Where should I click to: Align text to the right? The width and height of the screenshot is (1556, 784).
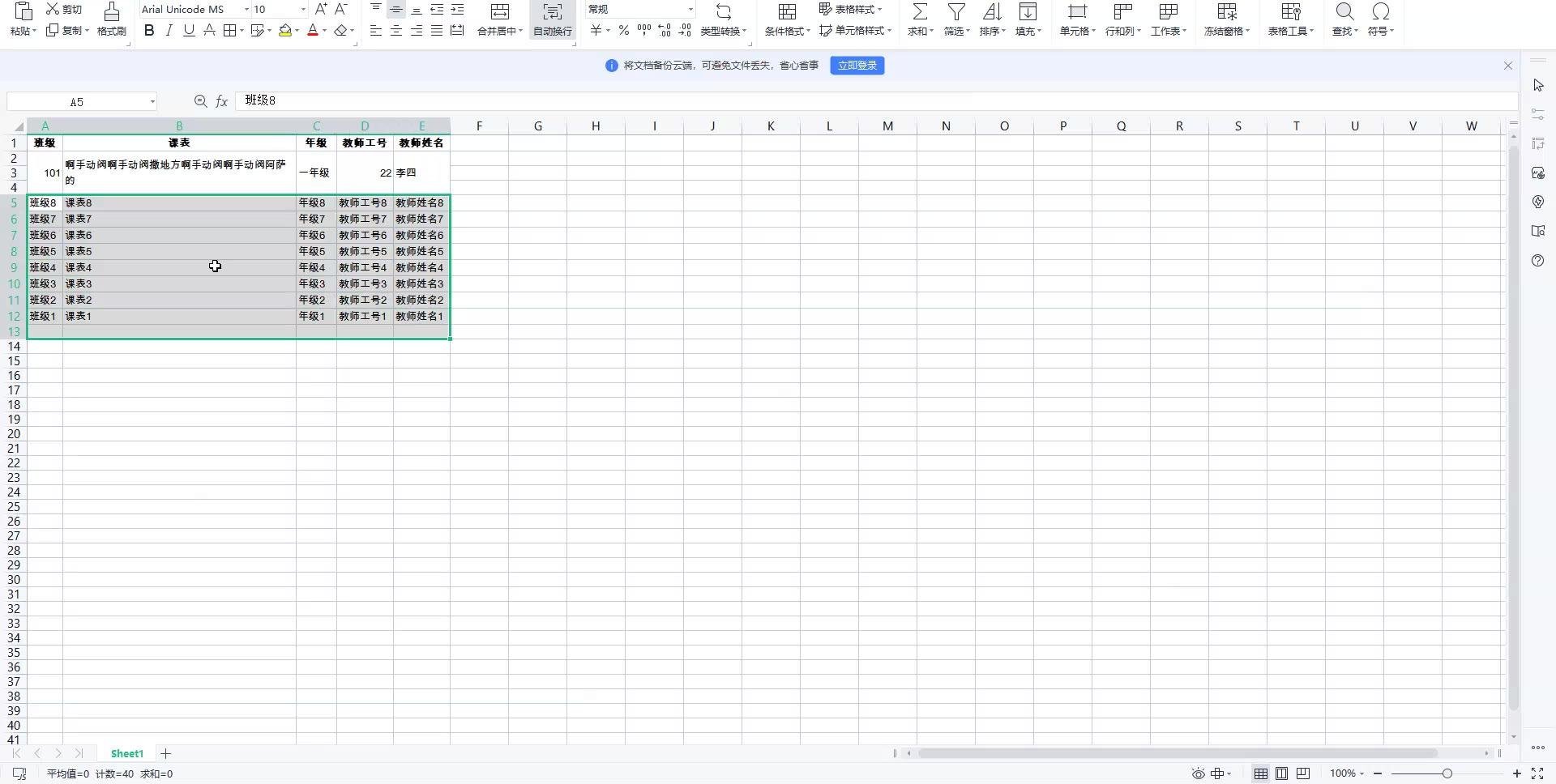417,31
